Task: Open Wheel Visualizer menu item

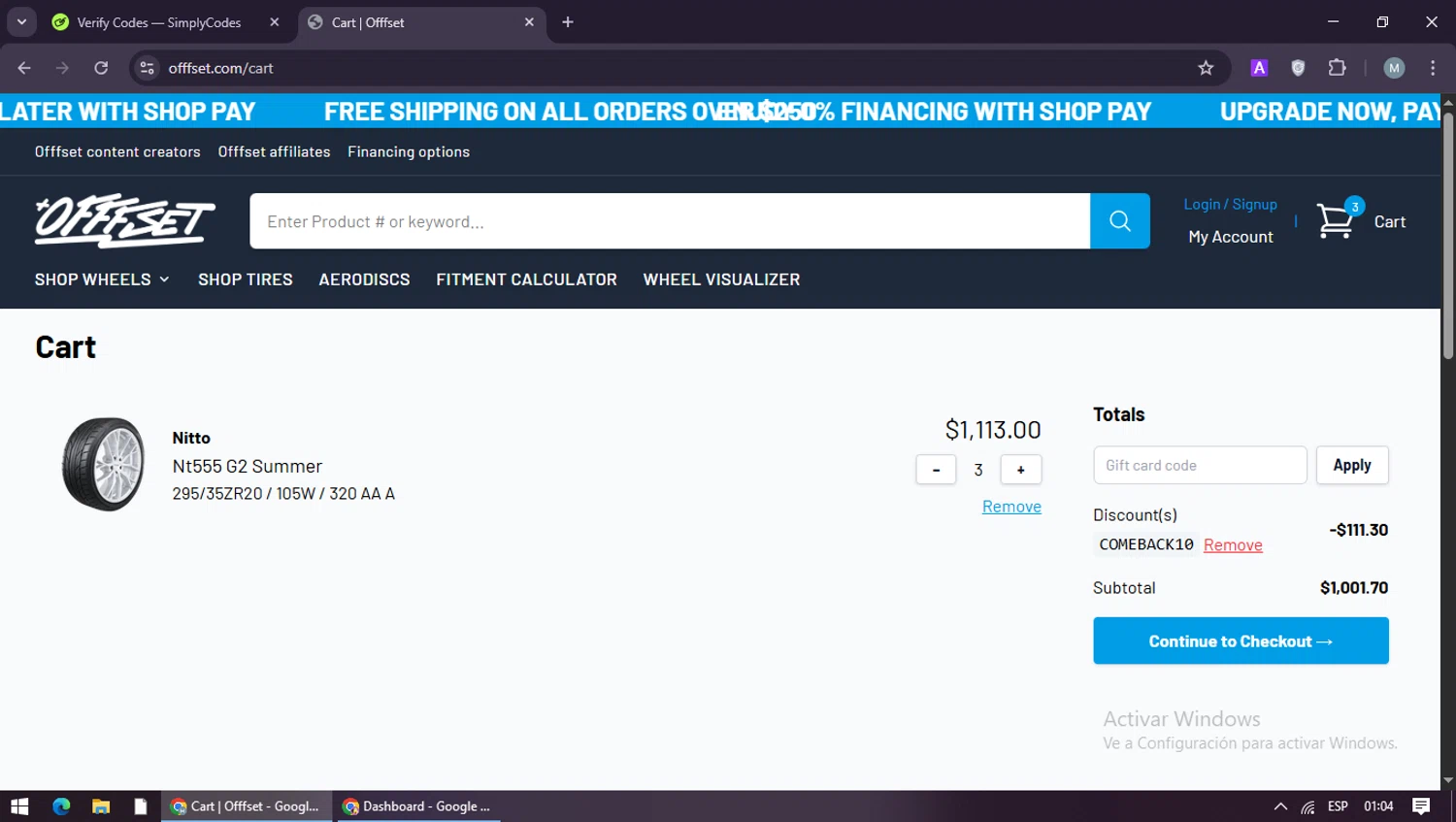Action: [x=721, y=279]
